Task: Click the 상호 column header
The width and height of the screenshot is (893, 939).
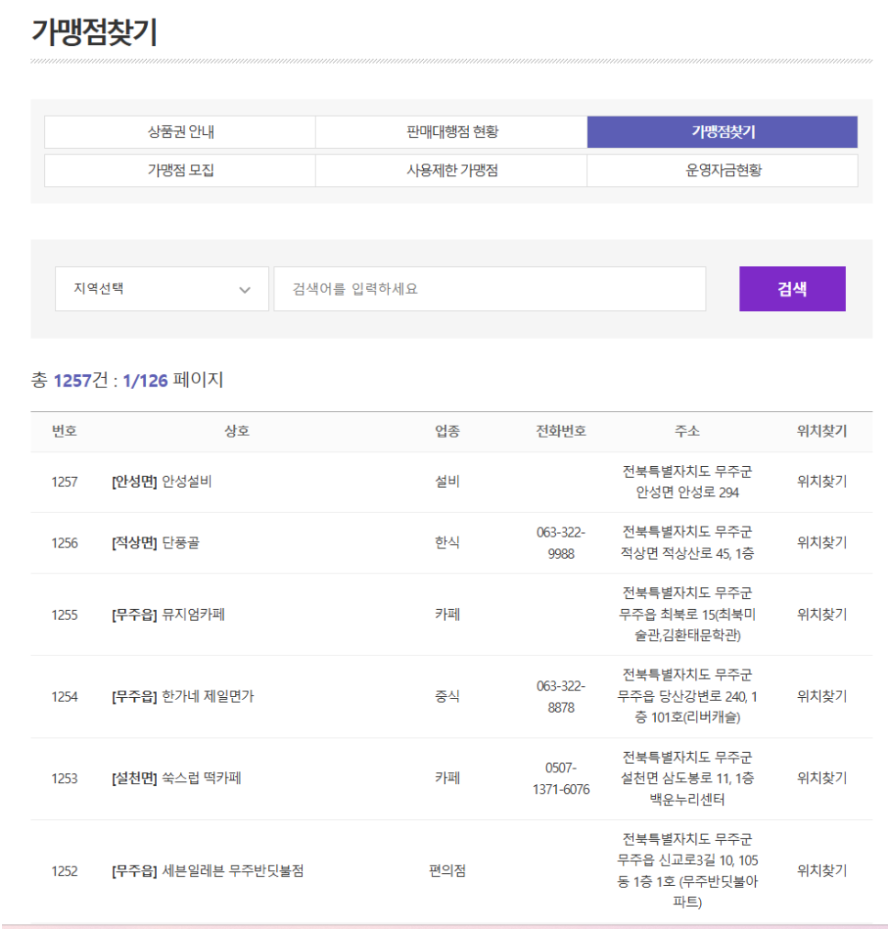Action: tap(236, 432)
